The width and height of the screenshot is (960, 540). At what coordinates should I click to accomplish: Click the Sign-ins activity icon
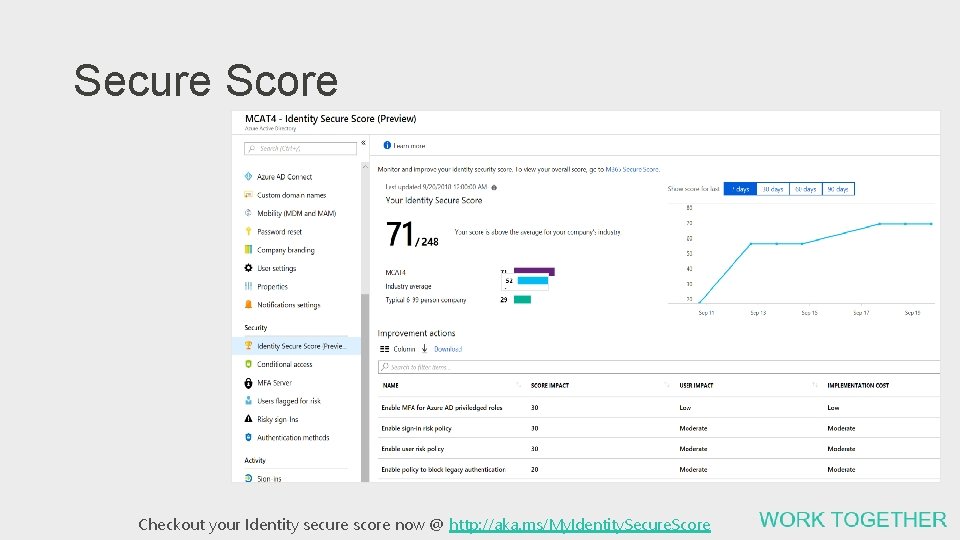click(x=248, y=478)
